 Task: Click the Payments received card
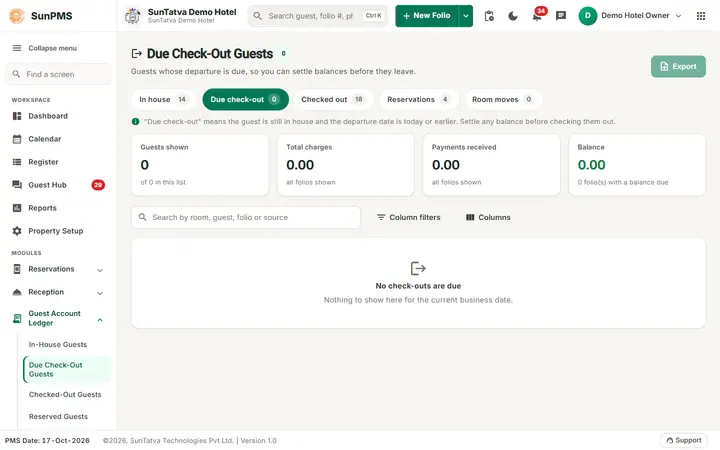(x=491, y=165)
